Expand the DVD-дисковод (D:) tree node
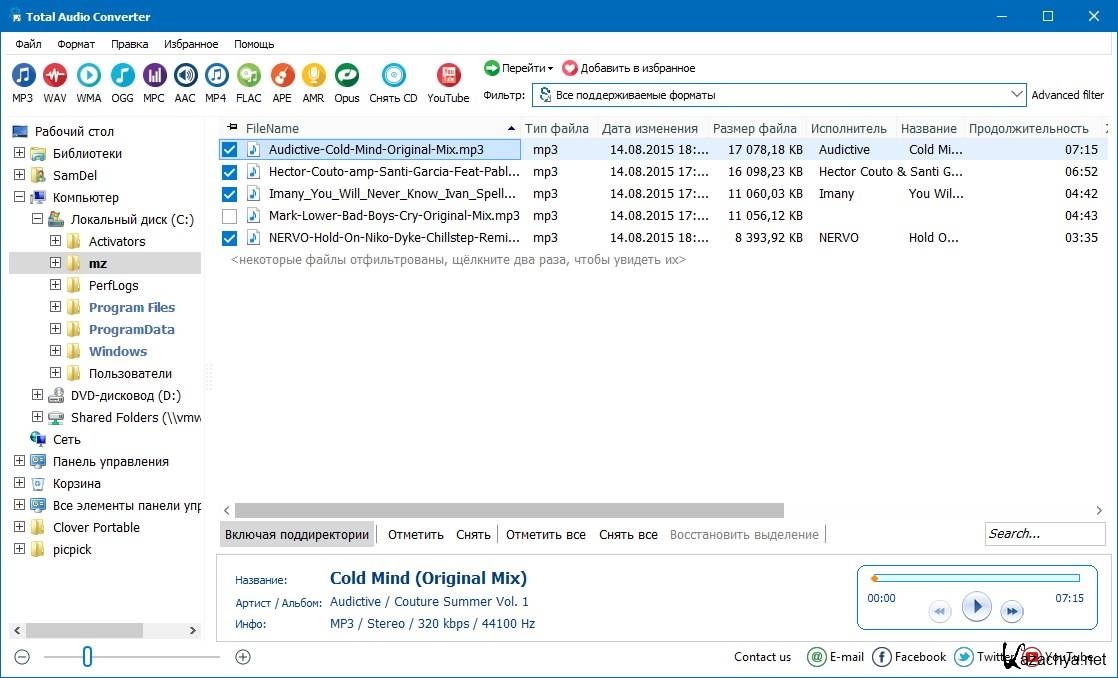Viewport: 1118px width, 678px height. point(37,396)
